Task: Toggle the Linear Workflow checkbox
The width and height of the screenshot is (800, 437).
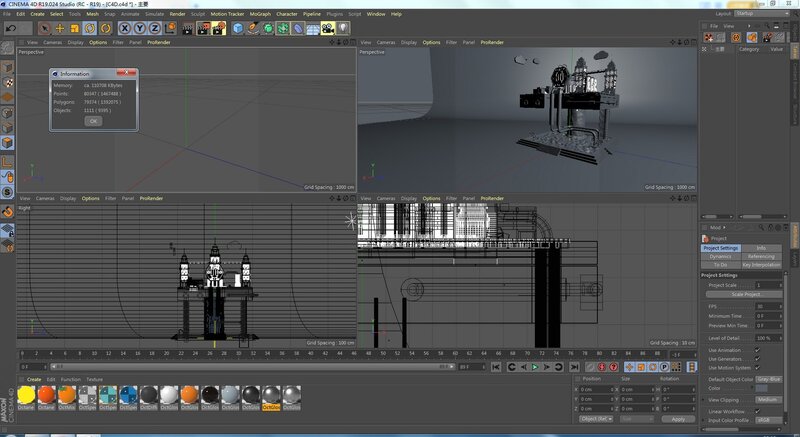Action: click(x=757, y=411)
